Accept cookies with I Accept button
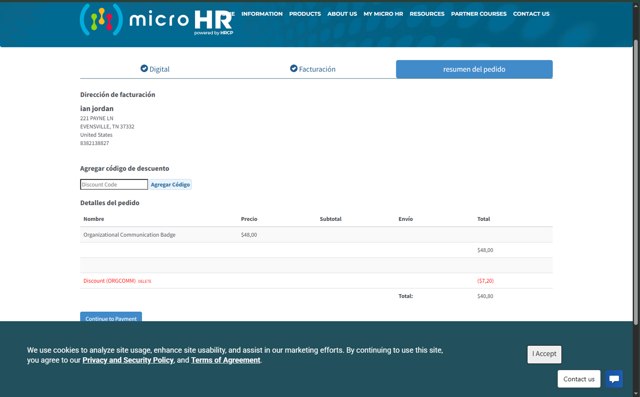The width and height of the screenshot is (640, 397). click(x=544, y=354)
